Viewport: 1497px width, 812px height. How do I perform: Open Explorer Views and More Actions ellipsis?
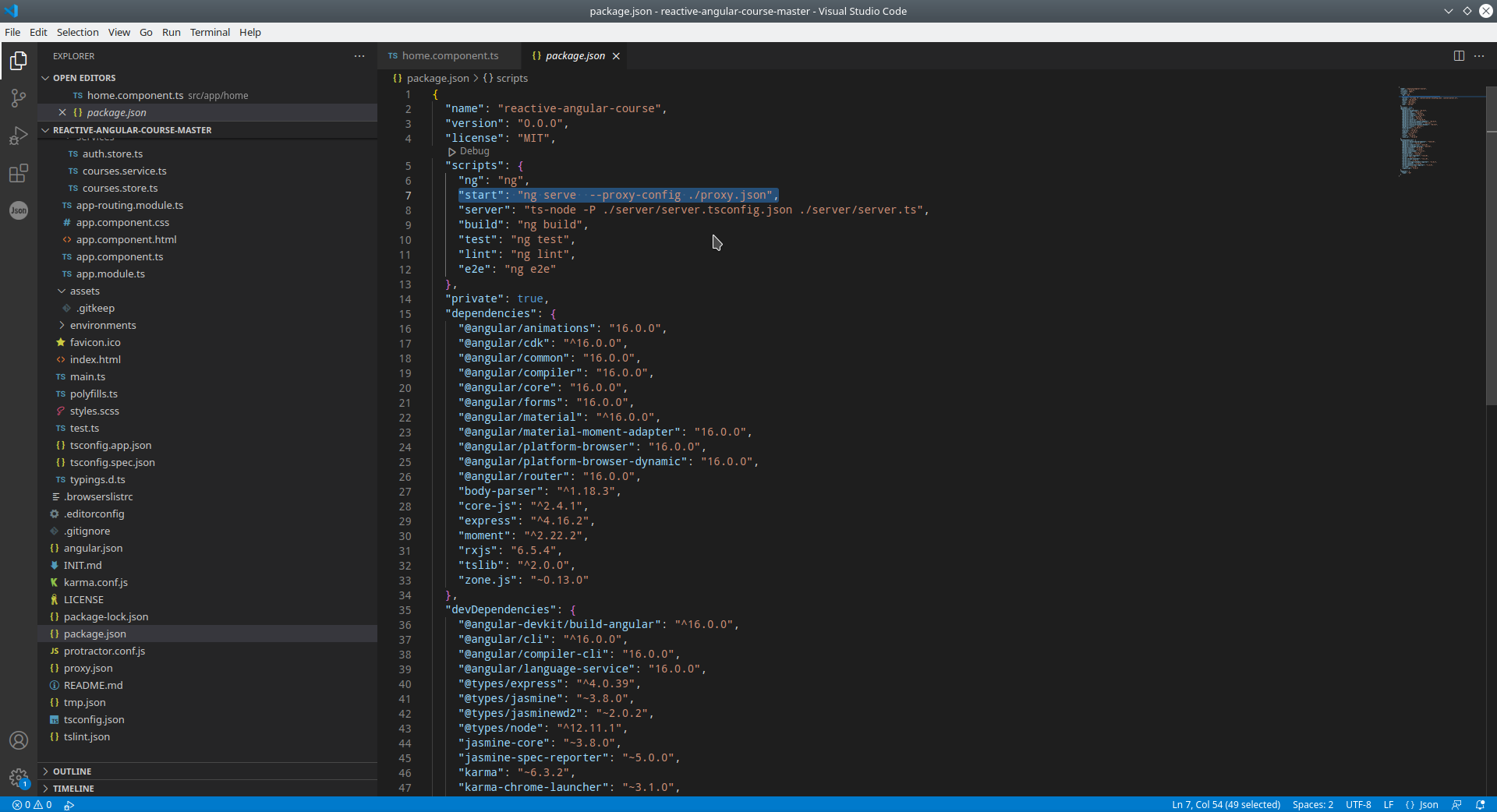[x=359, y=56]
